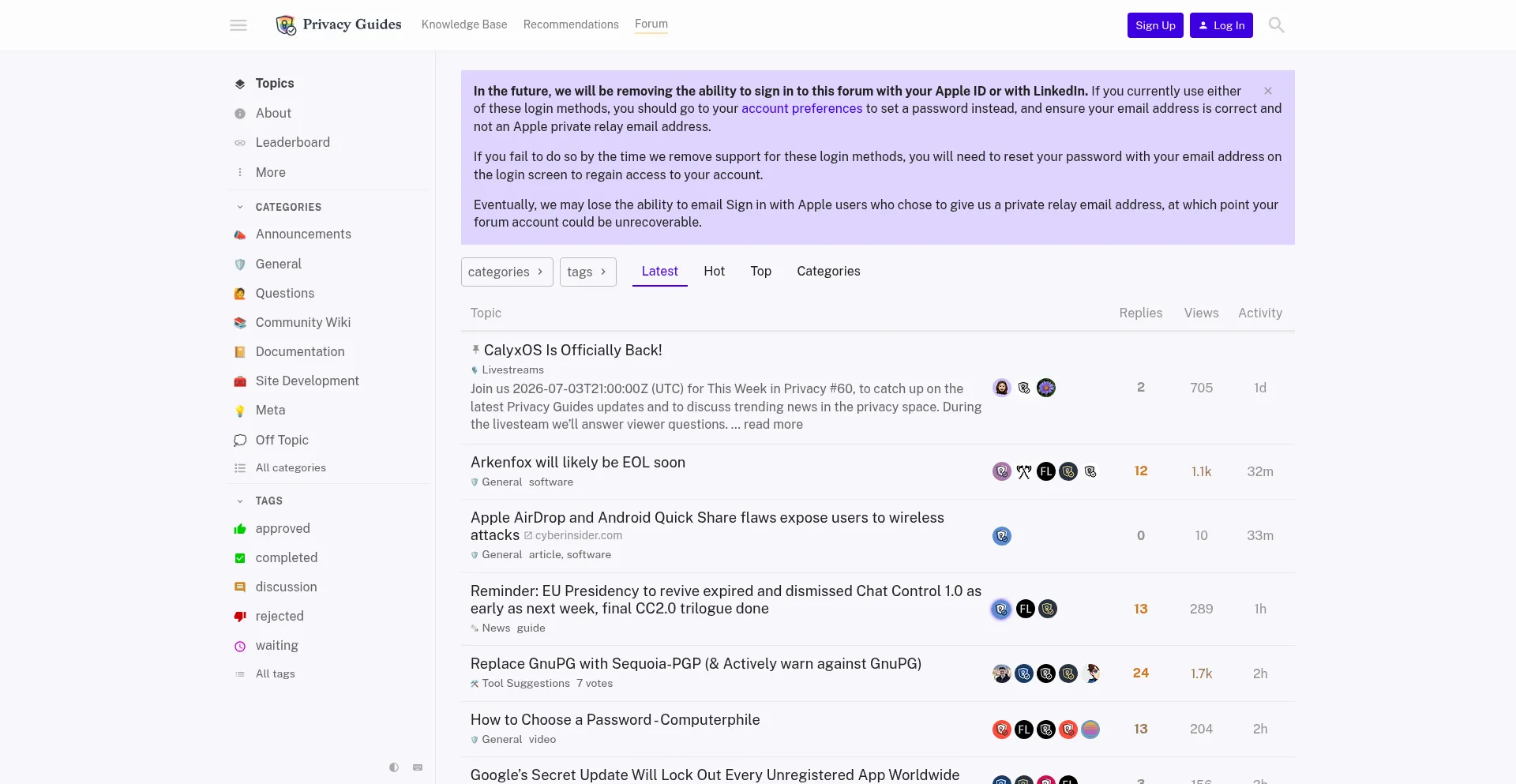This screenshot has height=784, width=1516.
Task: Click the Questions category icon
Action: (240, 294)
